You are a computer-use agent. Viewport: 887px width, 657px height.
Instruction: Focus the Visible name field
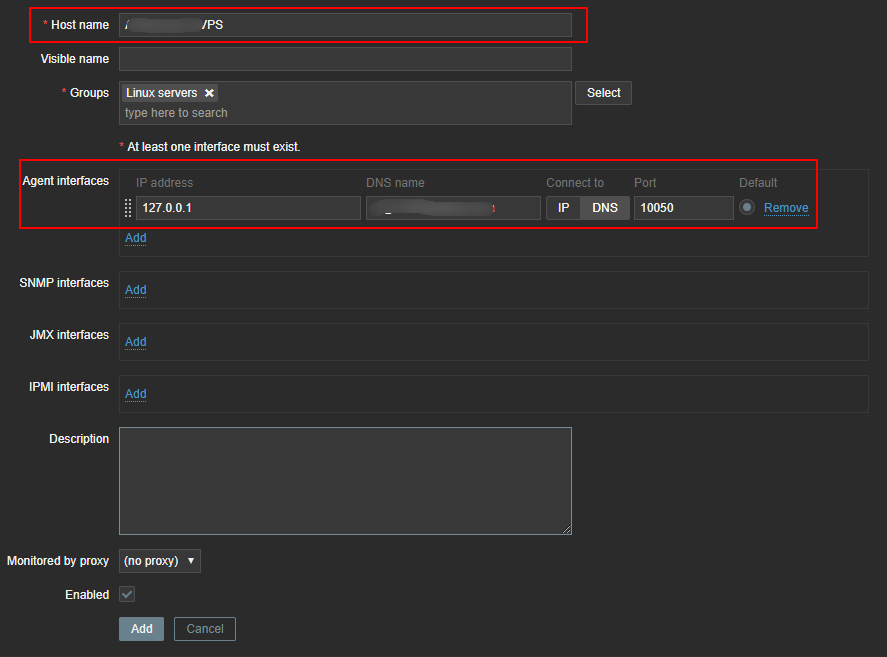pos(345,59)
